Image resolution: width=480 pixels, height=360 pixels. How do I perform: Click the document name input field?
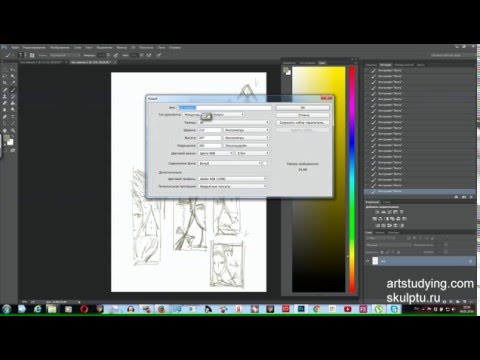(x=225, y=107)
